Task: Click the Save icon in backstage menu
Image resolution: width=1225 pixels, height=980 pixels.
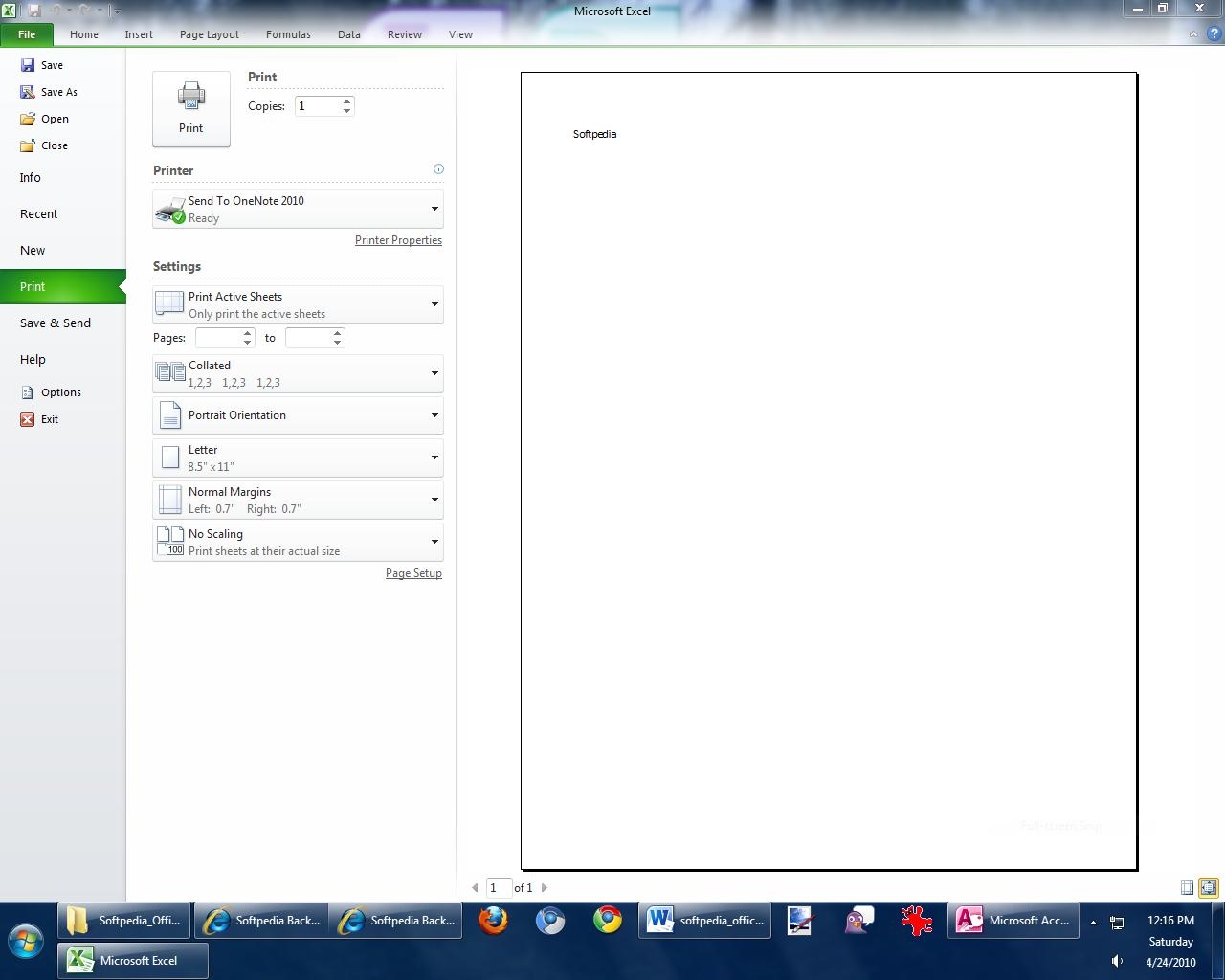Action: [x=28, y=65]
